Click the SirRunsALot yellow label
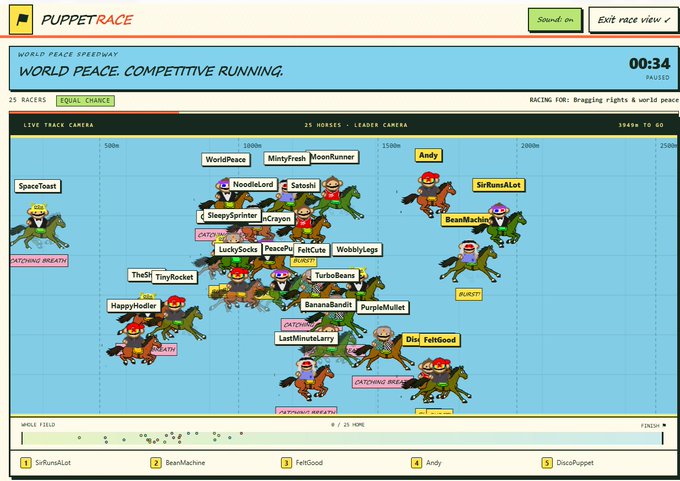This screenshot has height=481, width=680. pyautogui.click(x=498, y=185)
